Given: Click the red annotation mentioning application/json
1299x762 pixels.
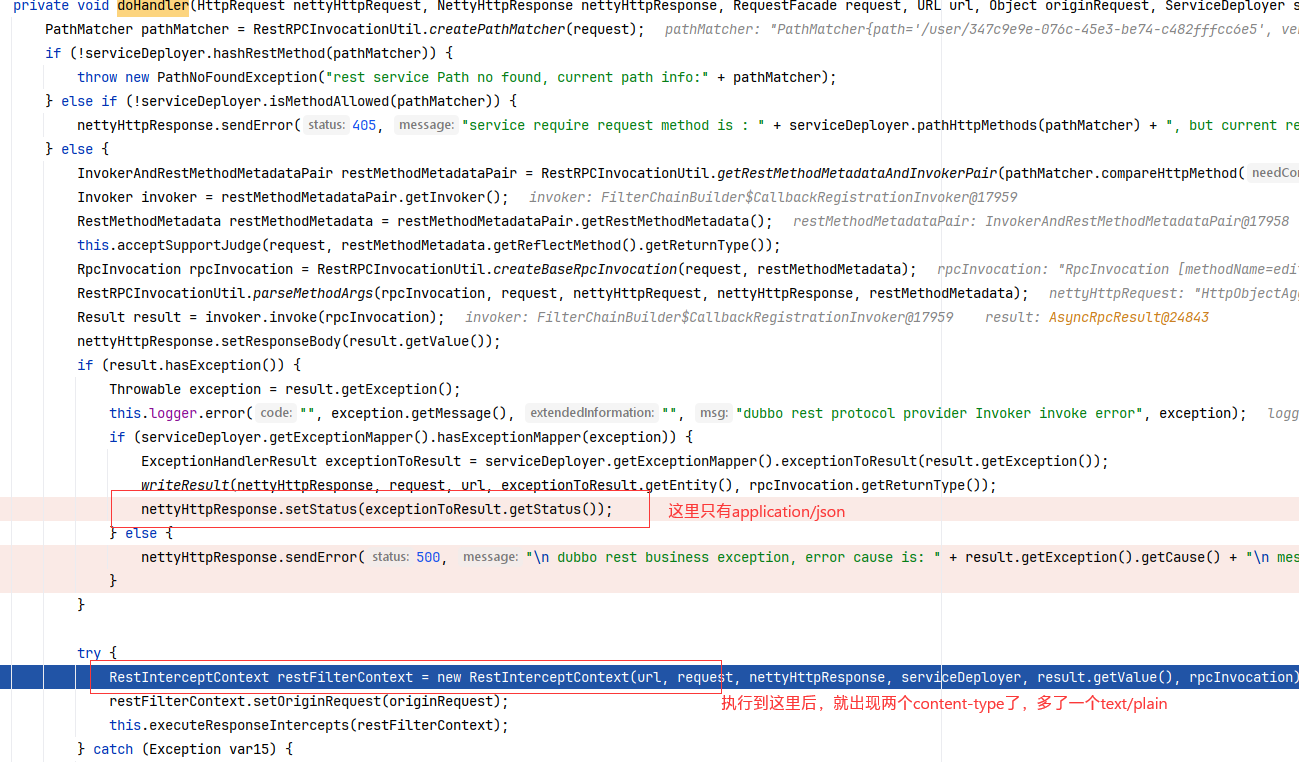Looking at the screenshot, I should [x=756, y=512].
